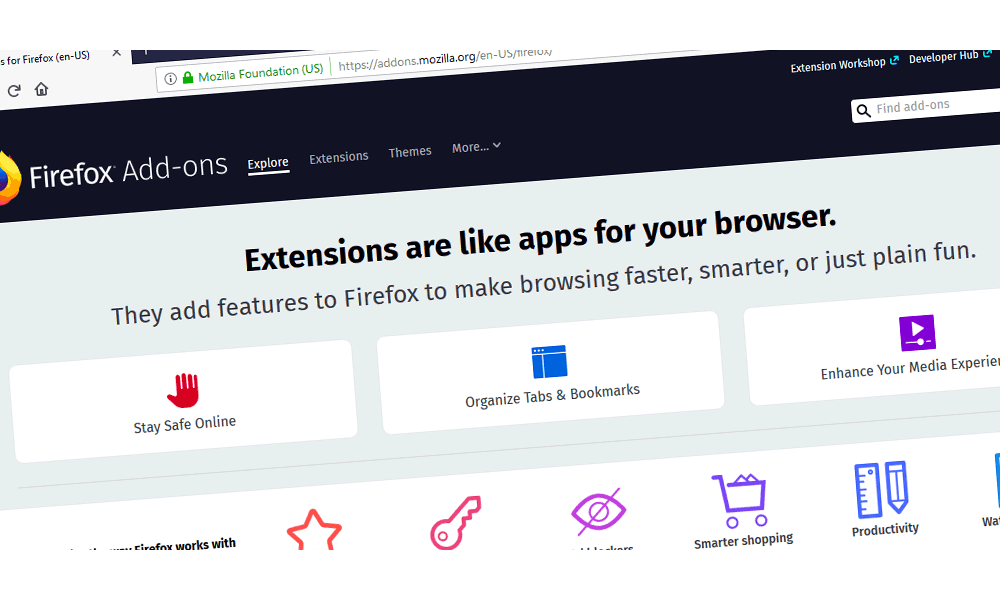The width and height of the screenshot is (1000, 600).
Task: Open the browser home icon
Action: click(x=40, y=88)
